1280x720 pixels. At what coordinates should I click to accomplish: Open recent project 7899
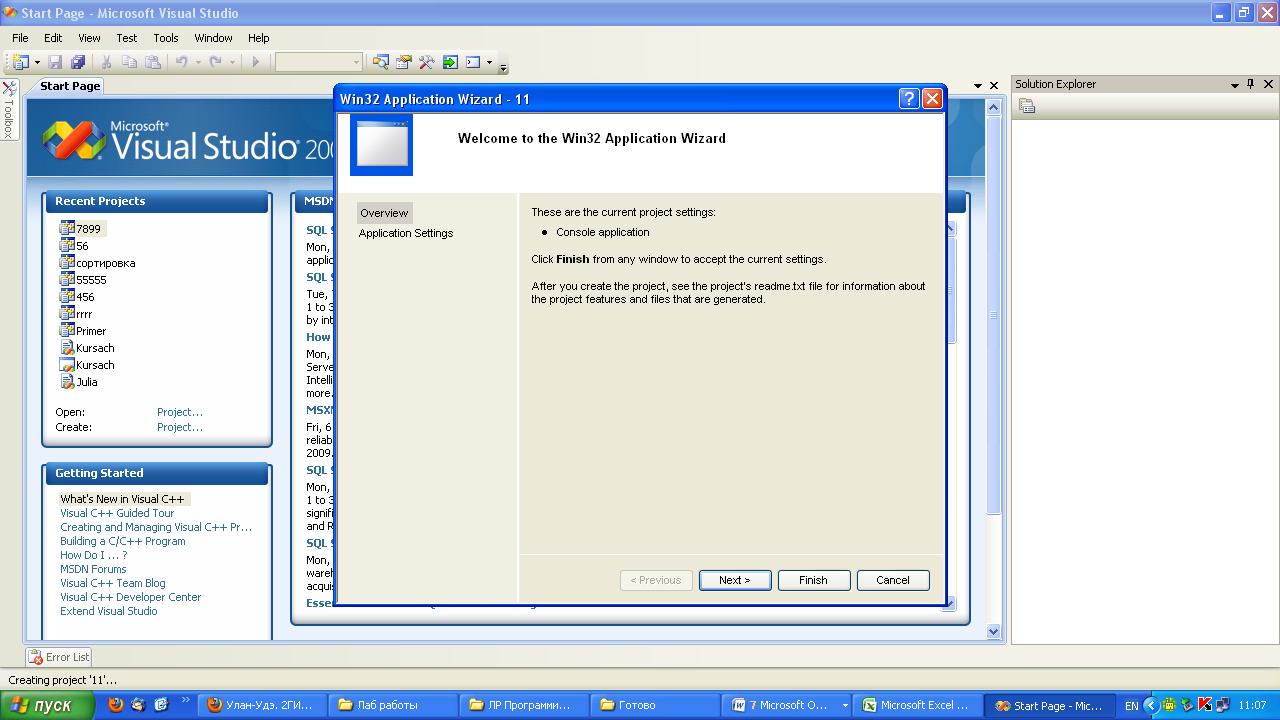tap(81, 229)
